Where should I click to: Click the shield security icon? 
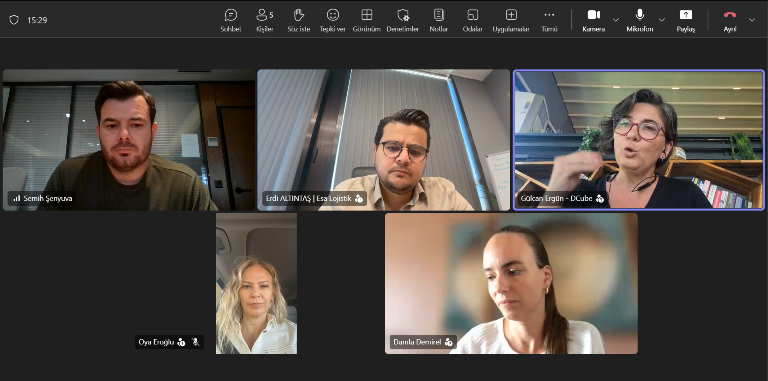(14, 20)
